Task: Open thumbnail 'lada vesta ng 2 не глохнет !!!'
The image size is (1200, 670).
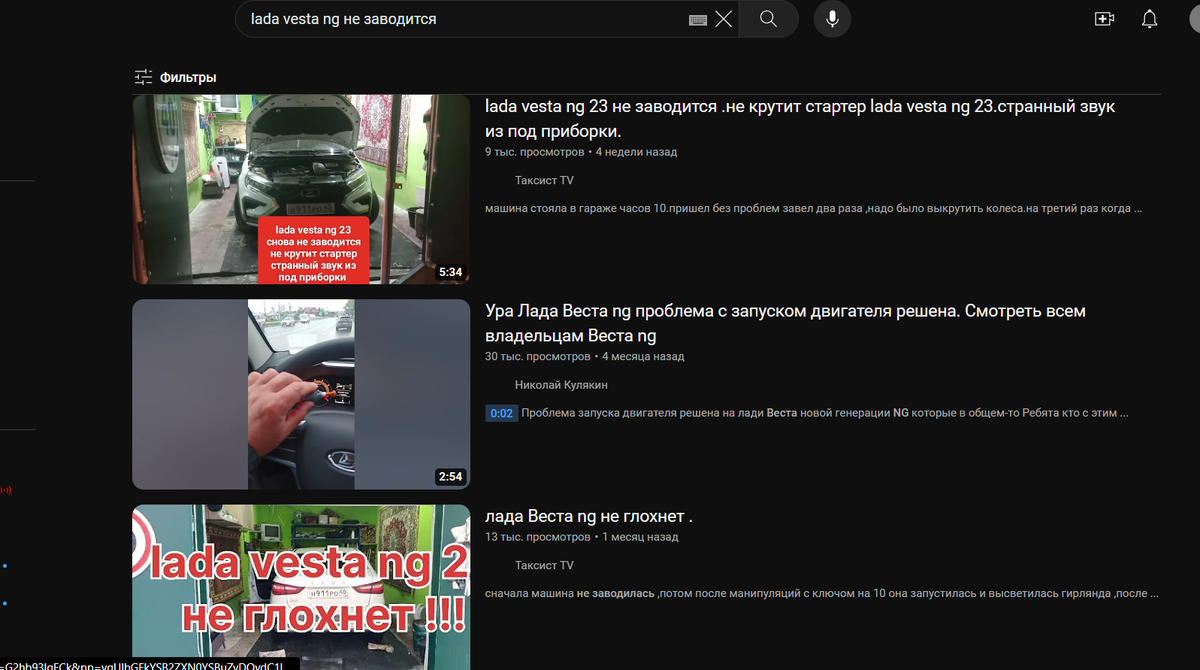Action: 301,587
